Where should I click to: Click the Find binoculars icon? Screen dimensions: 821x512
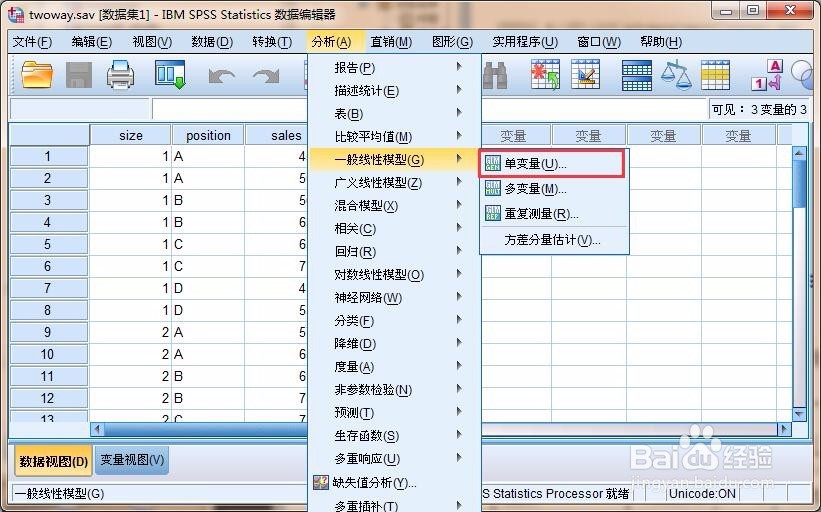(x=495, y=75)
